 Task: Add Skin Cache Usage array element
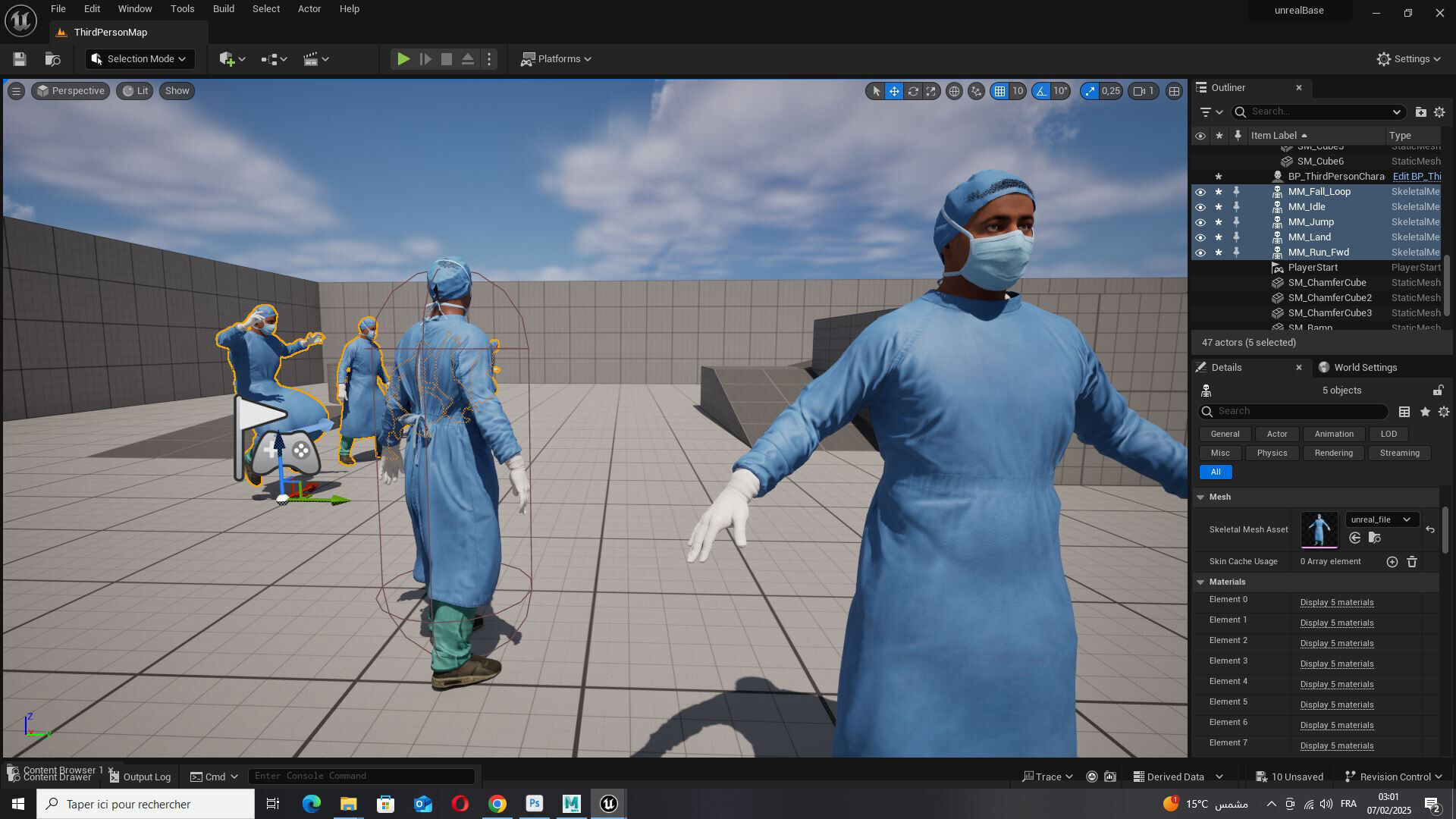click(1392, 562)
